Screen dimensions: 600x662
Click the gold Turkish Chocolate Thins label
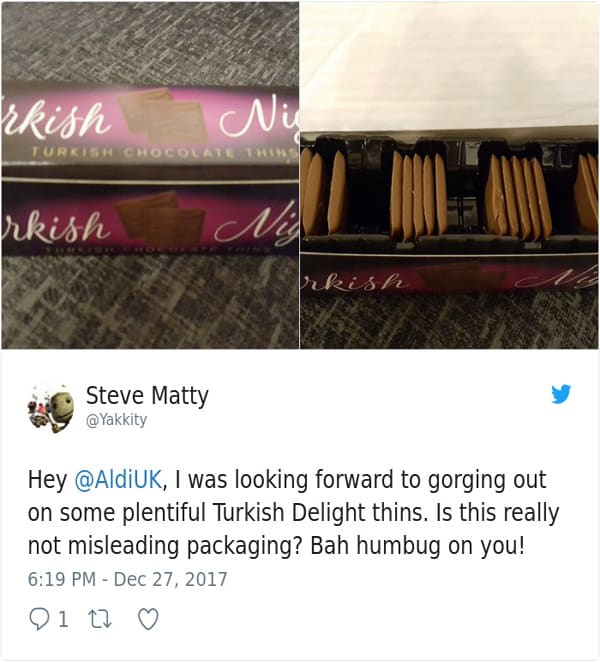point(164,153)
